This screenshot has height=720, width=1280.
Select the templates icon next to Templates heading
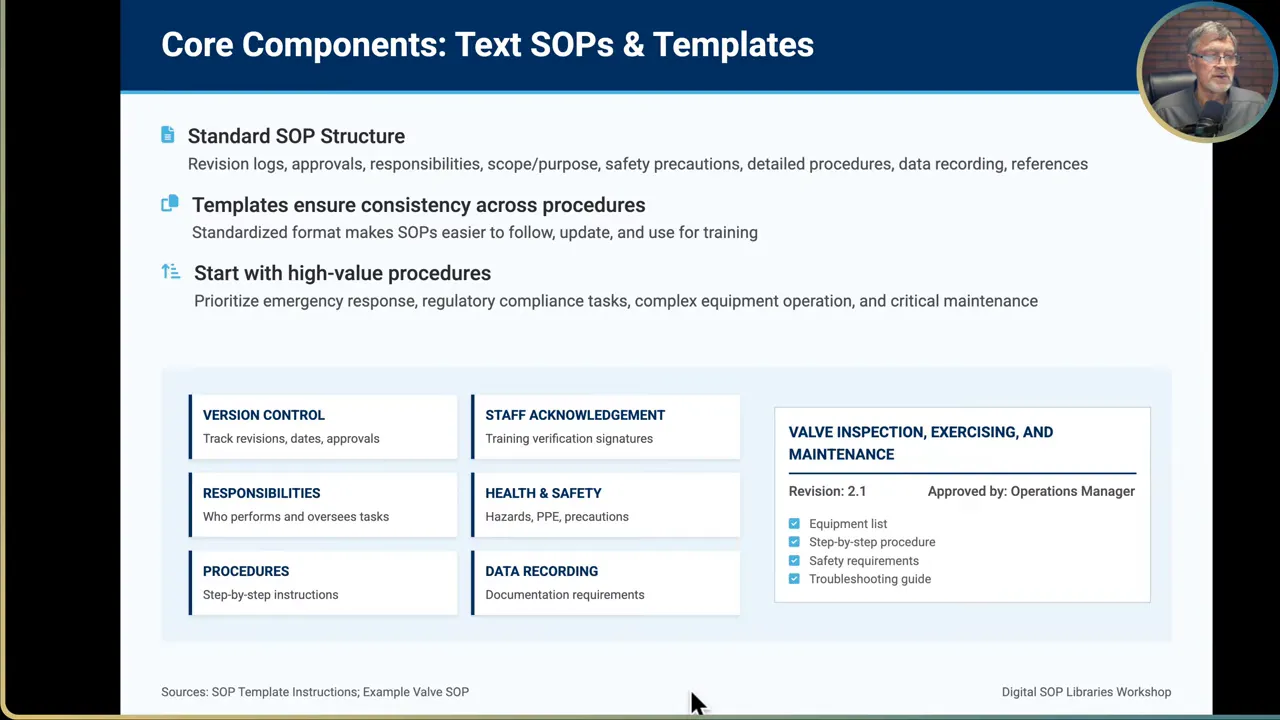click(x=169, y=203)
